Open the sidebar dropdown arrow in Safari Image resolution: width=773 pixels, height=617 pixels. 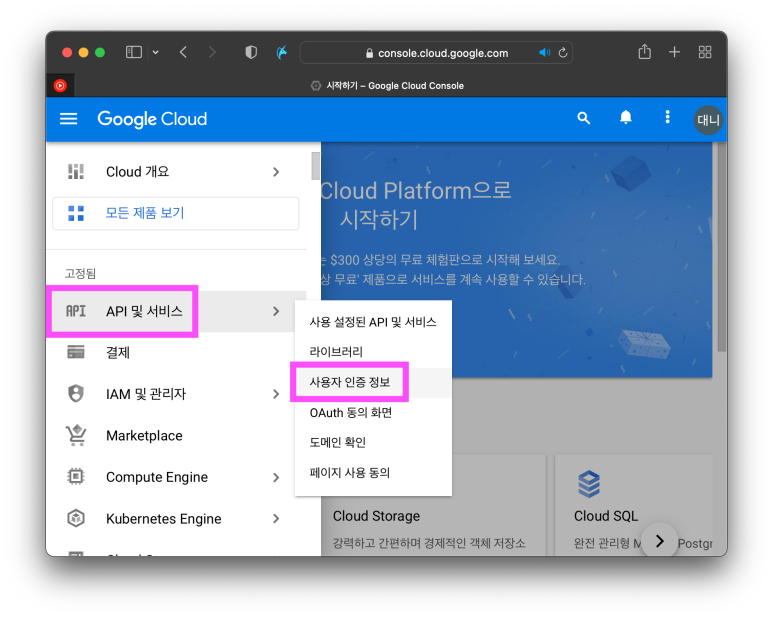156,52
